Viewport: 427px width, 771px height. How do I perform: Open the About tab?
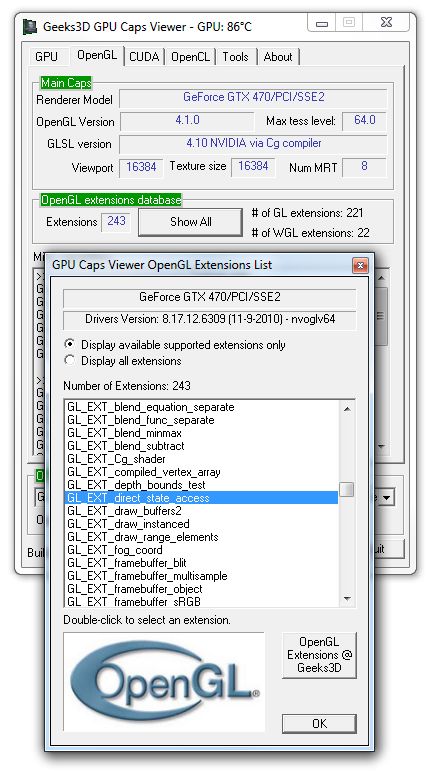pyautogui.click(x=278, y=57)
